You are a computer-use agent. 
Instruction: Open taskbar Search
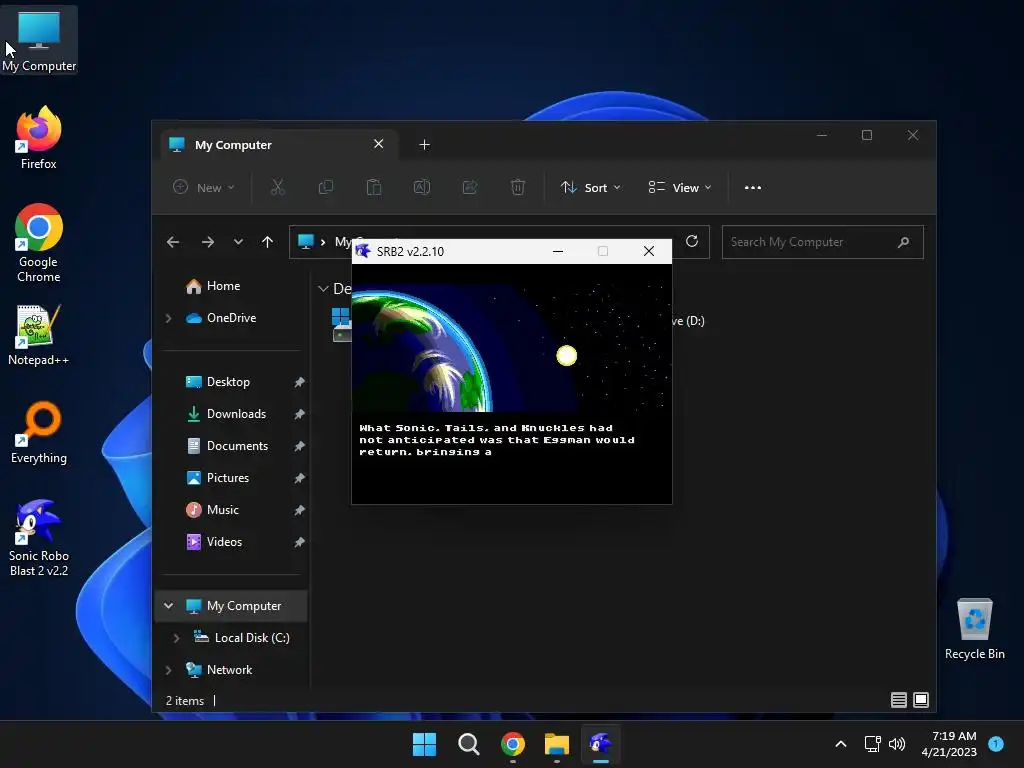[x=468, y=744]
